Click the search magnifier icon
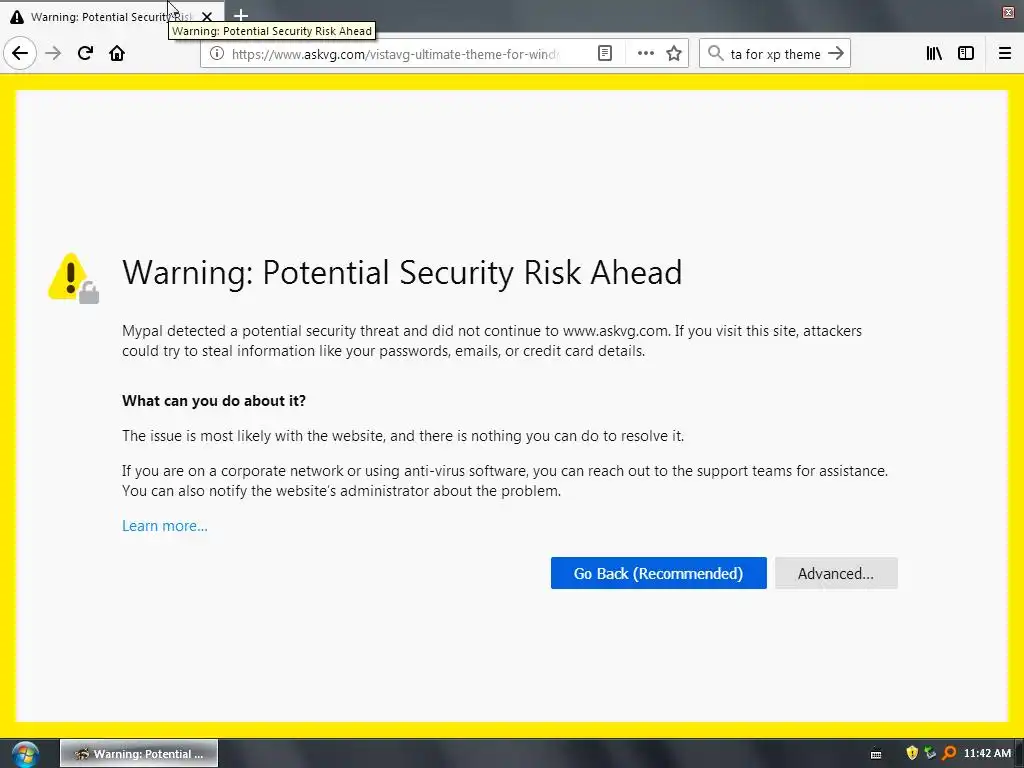This screenshot has height=768, width=1024. (x=716, y=54)
